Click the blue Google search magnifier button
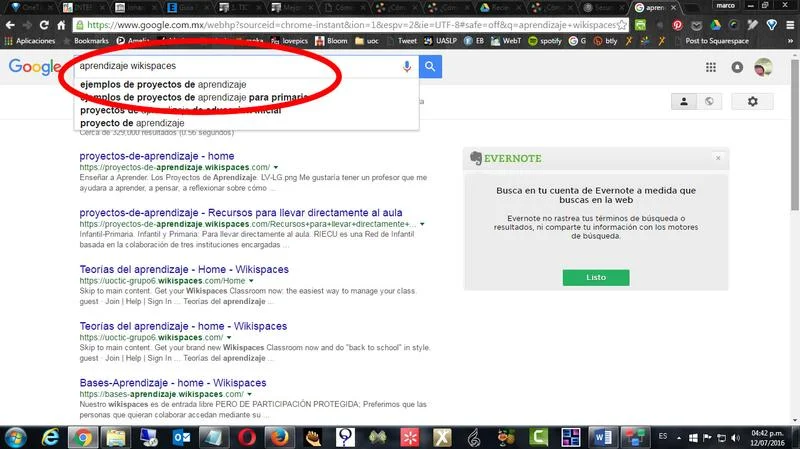This screenshot has height=449, width=800. pyautogui.click(x=430, y=66)
